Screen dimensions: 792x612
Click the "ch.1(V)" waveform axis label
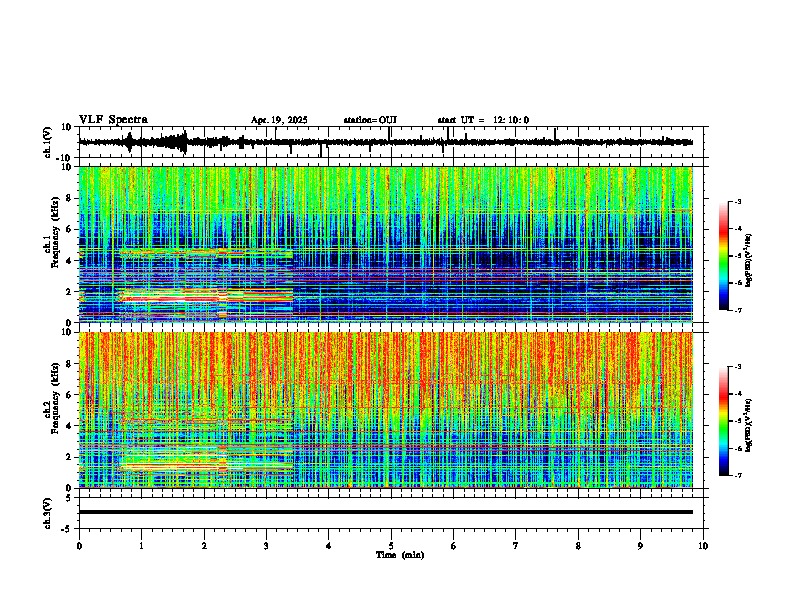tap(48, 142)
